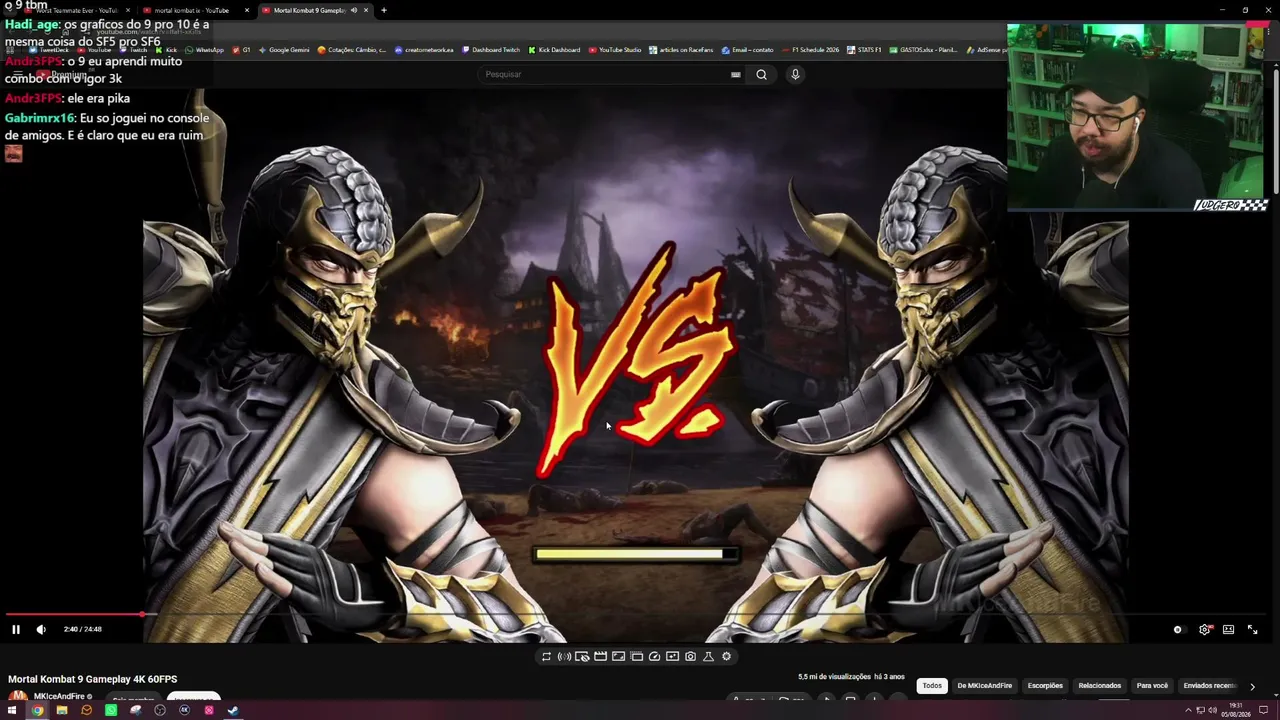Select the Todos filter chip
Image resolution: width=1280 pixels, height=720 pixels.
[x=932, y=686]
